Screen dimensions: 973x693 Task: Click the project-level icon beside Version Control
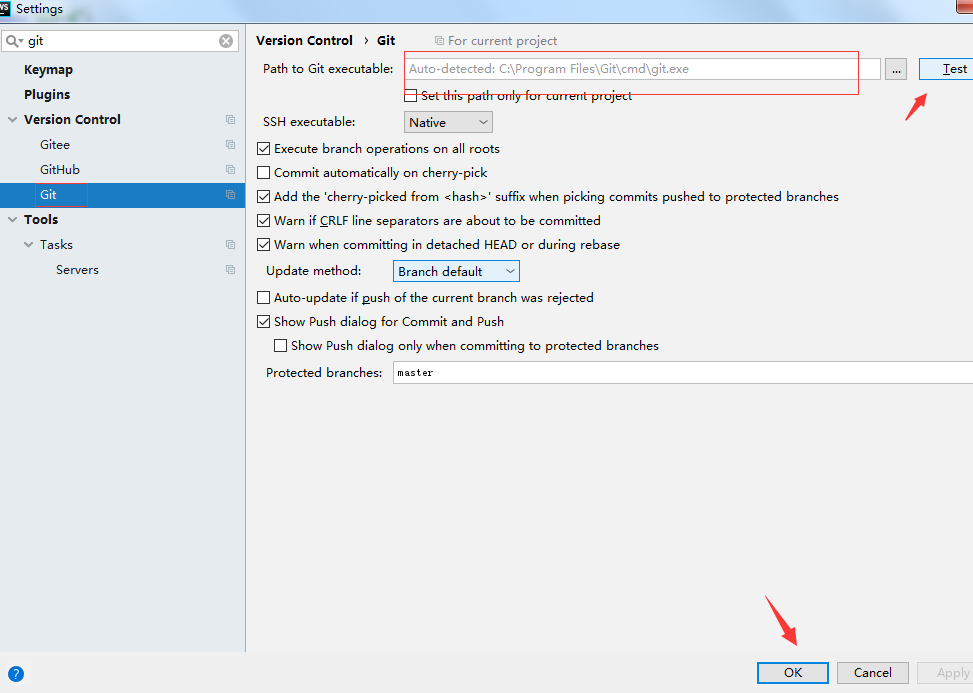click(231, 119)
